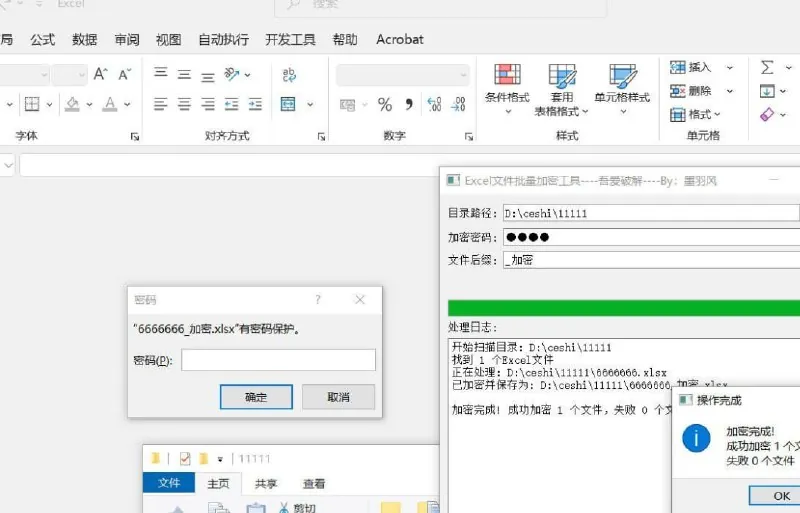Screen dimensions: 800x513
Task: Align cell text to the left
Action: pyautogui.click(x=161, y=104)
